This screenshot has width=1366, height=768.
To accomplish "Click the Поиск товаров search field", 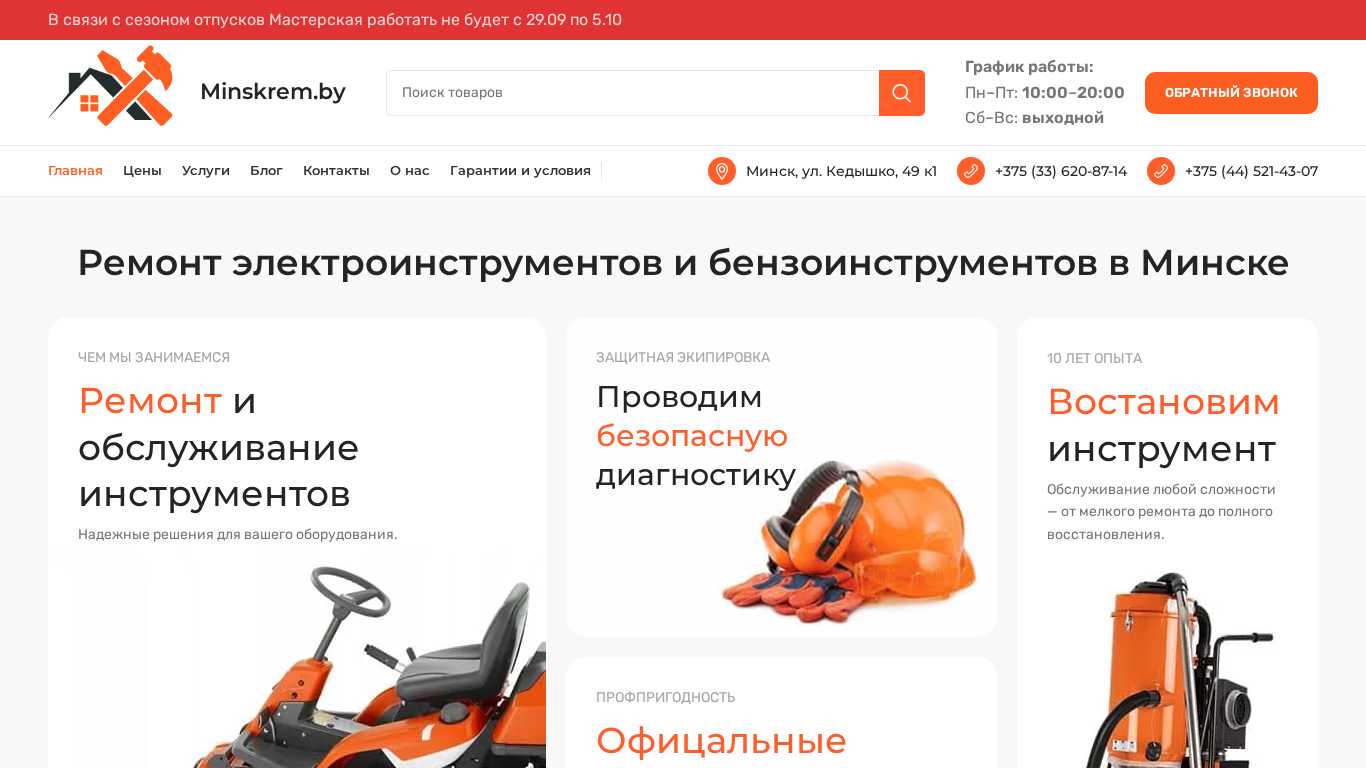I will pyautogui.click(x=632, y=93).
